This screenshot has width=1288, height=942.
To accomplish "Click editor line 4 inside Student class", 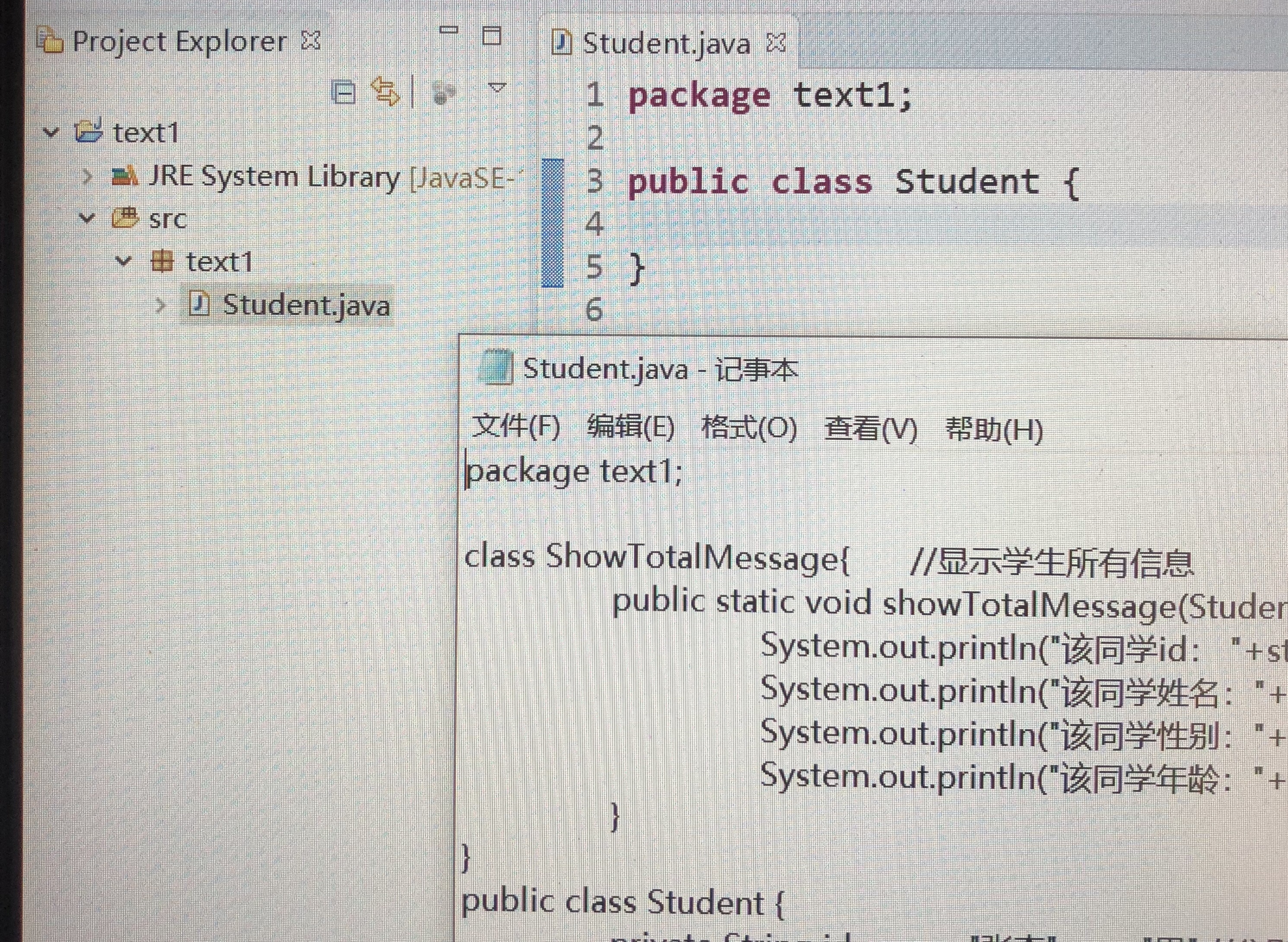I will pos(798,223).
